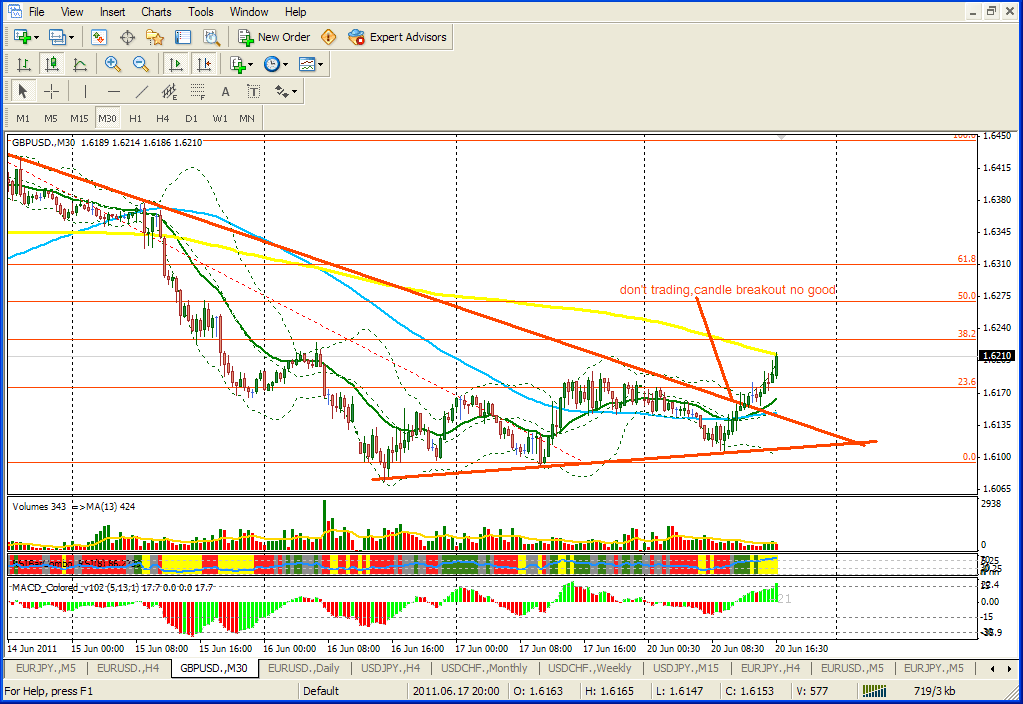Open the Tools menu
The height and width of the screenshot is (704, 1023).
pyautogui.click(x=200, y=12)
